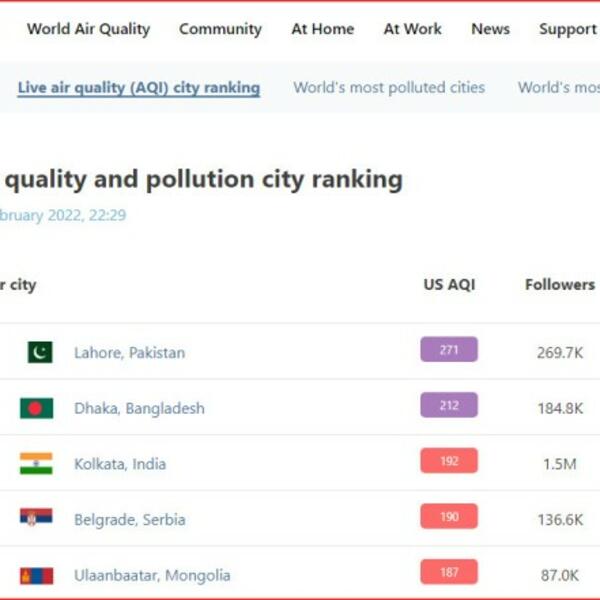
Task: Open the Support menu
Action: pos(567,29)
